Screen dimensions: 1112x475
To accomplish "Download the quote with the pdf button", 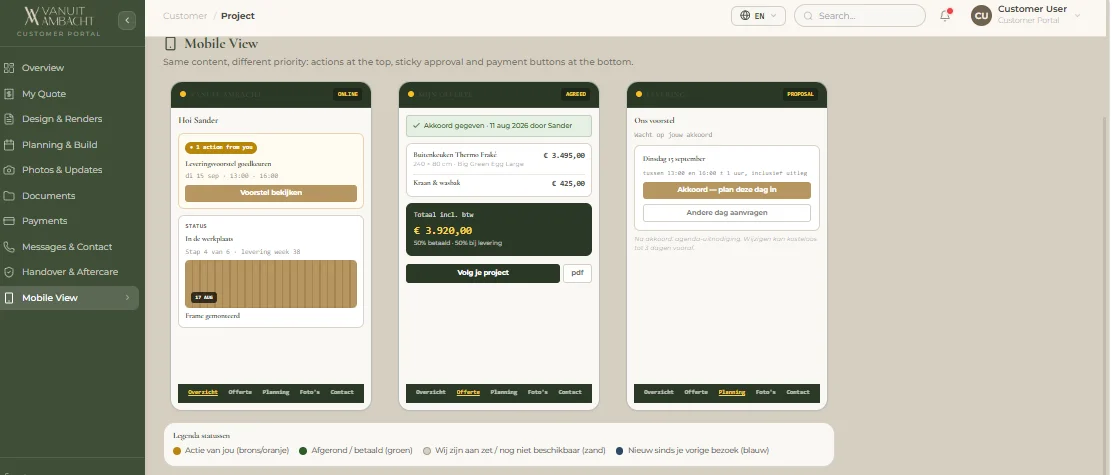I will coord(577,273).
